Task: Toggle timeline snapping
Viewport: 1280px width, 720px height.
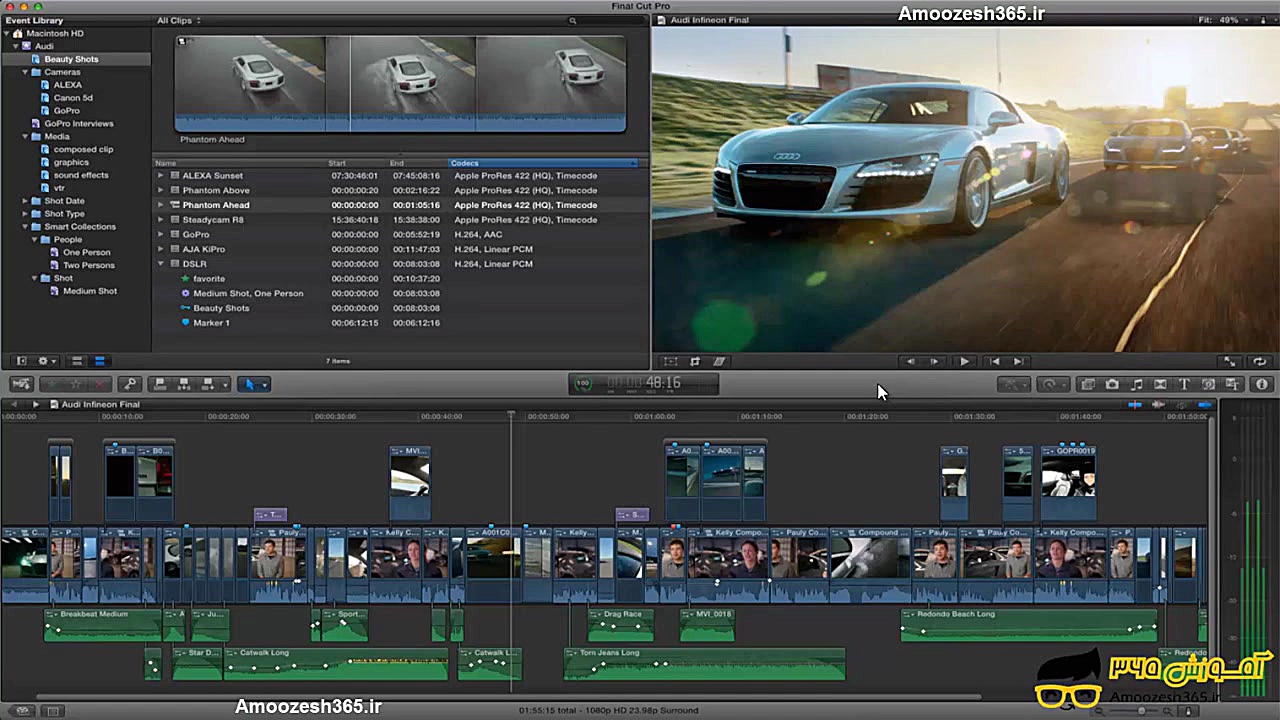Action: point(1205,404)
